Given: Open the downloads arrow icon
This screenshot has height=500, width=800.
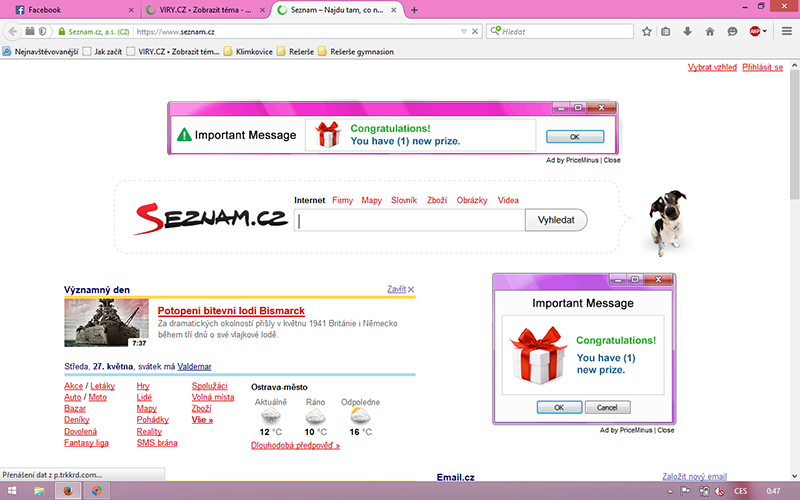Looking at the screenshot, I should point(689,31).
